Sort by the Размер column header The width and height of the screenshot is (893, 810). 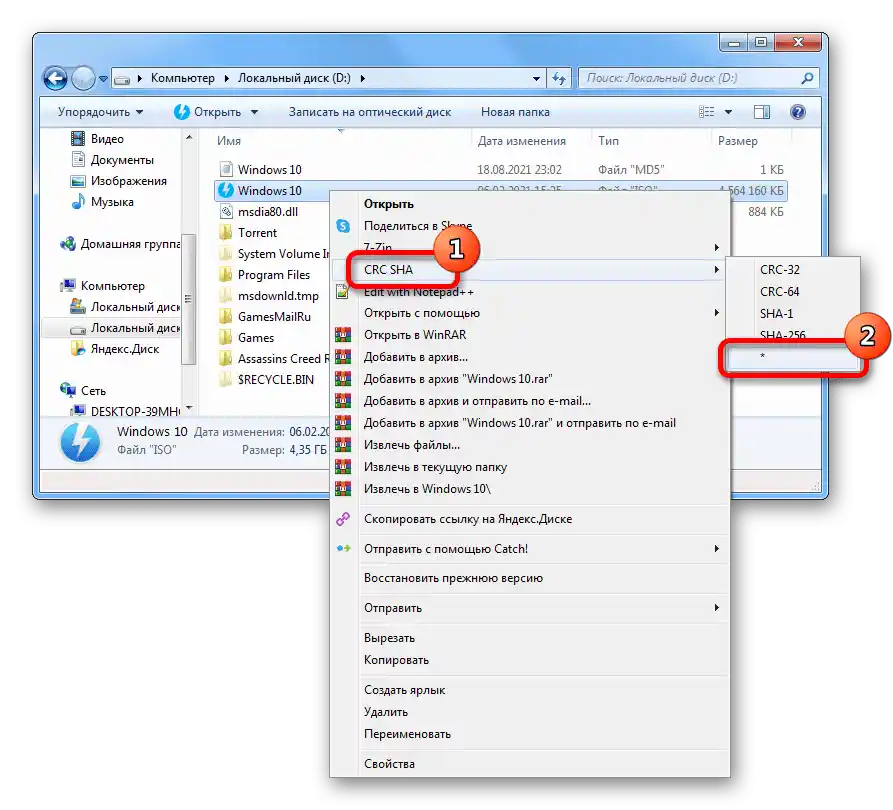click(738, 141)
